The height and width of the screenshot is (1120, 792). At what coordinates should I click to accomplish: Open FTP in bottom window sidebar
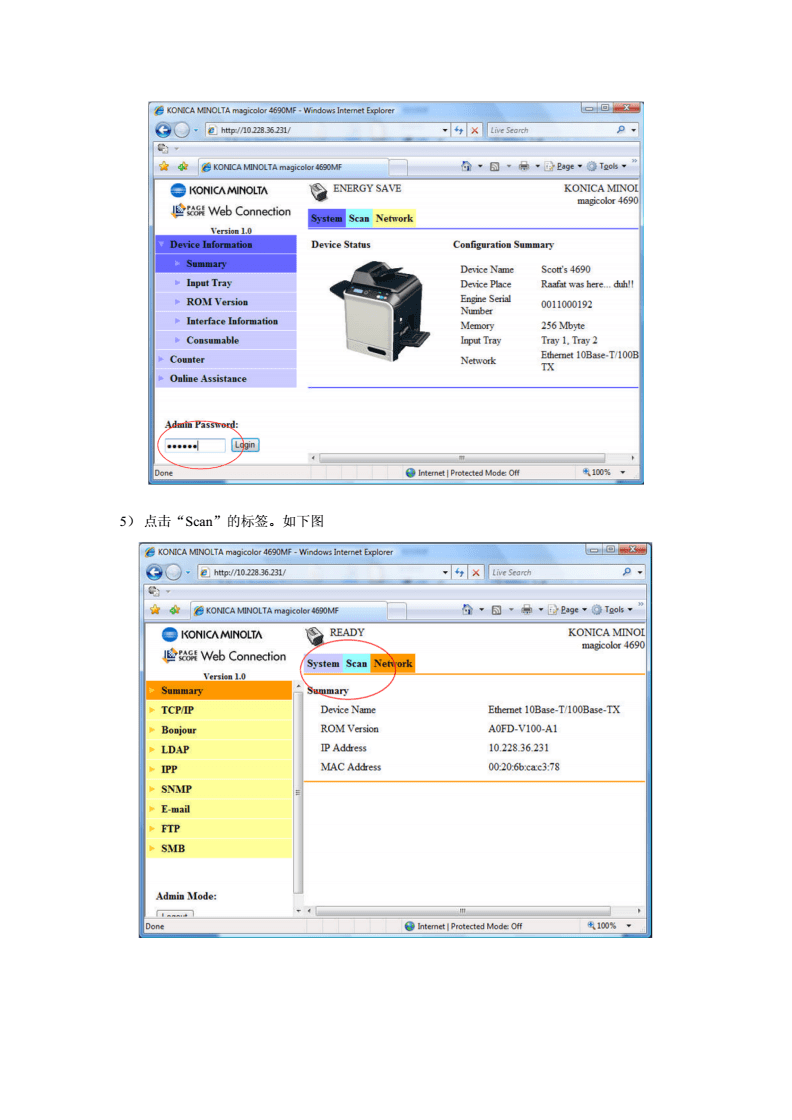[219, 829]
